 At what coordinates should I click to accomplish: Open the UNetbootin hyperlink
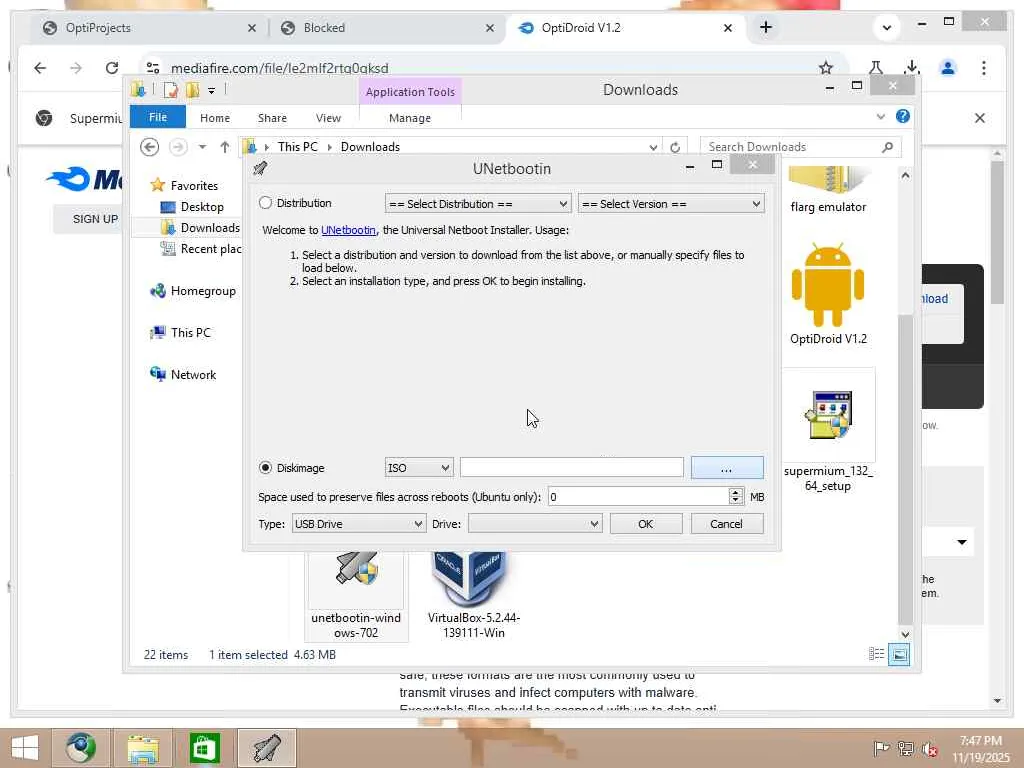(x=348, y=230)
